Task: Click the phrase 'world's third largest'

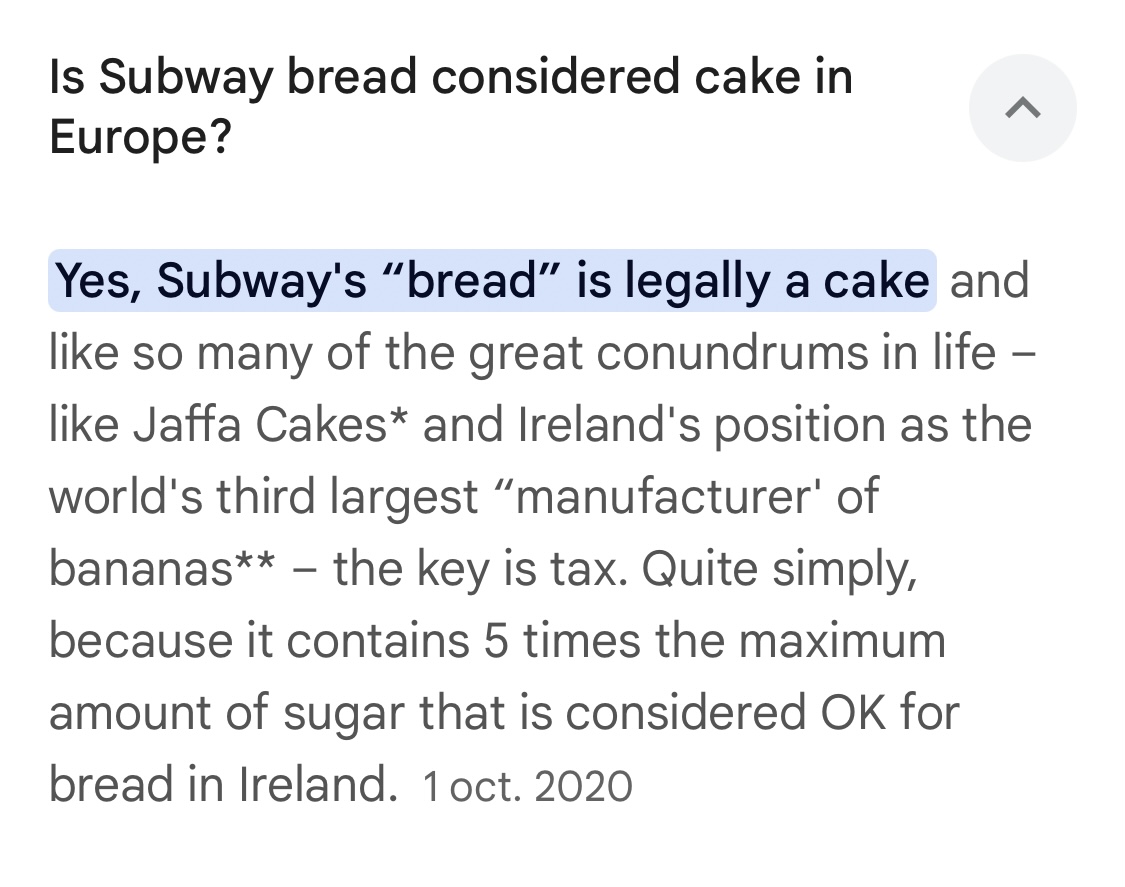Action: 263,497
